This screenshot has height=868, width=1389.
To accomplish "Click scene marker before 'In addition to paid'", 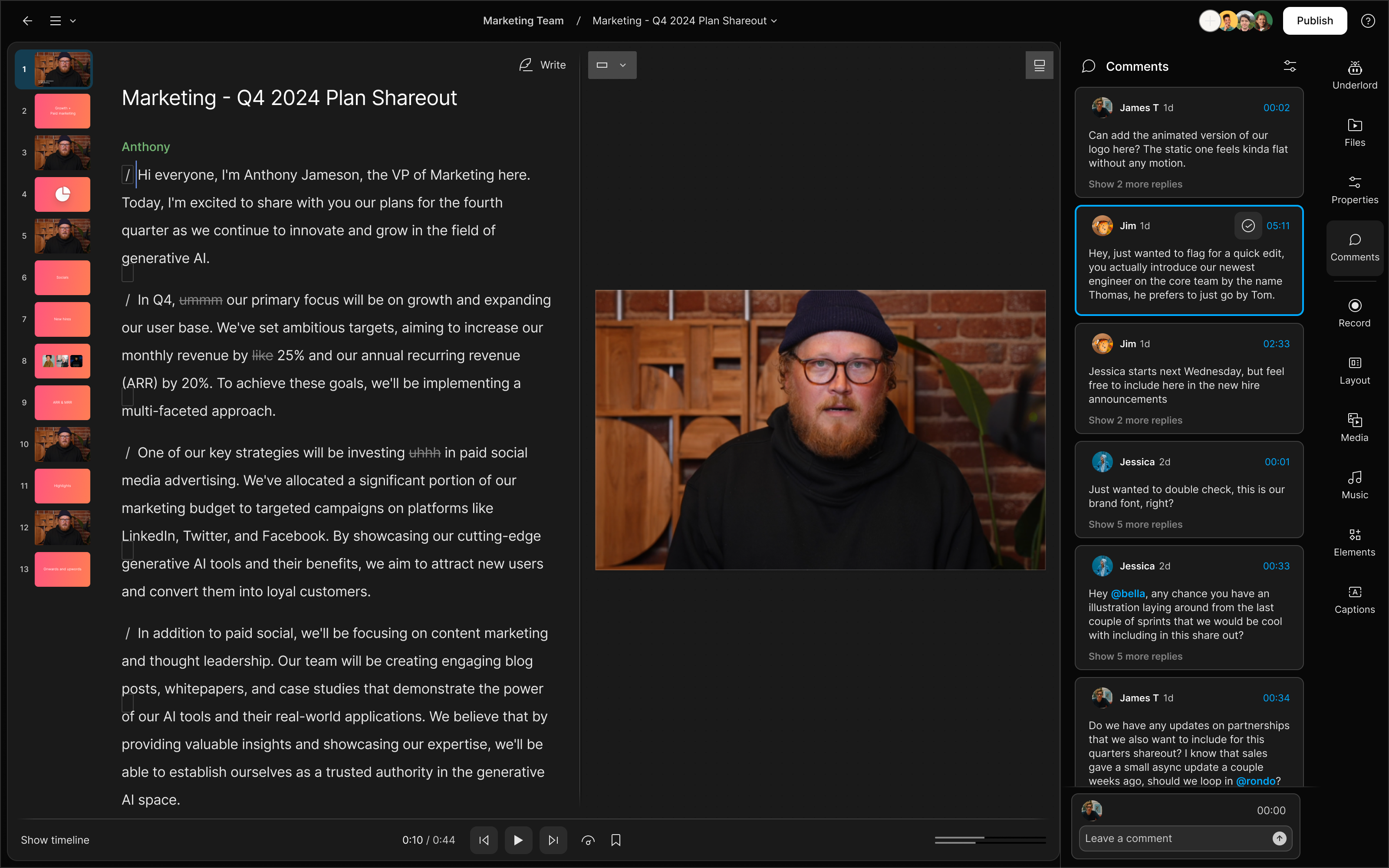I will click(x=128, y=633).
